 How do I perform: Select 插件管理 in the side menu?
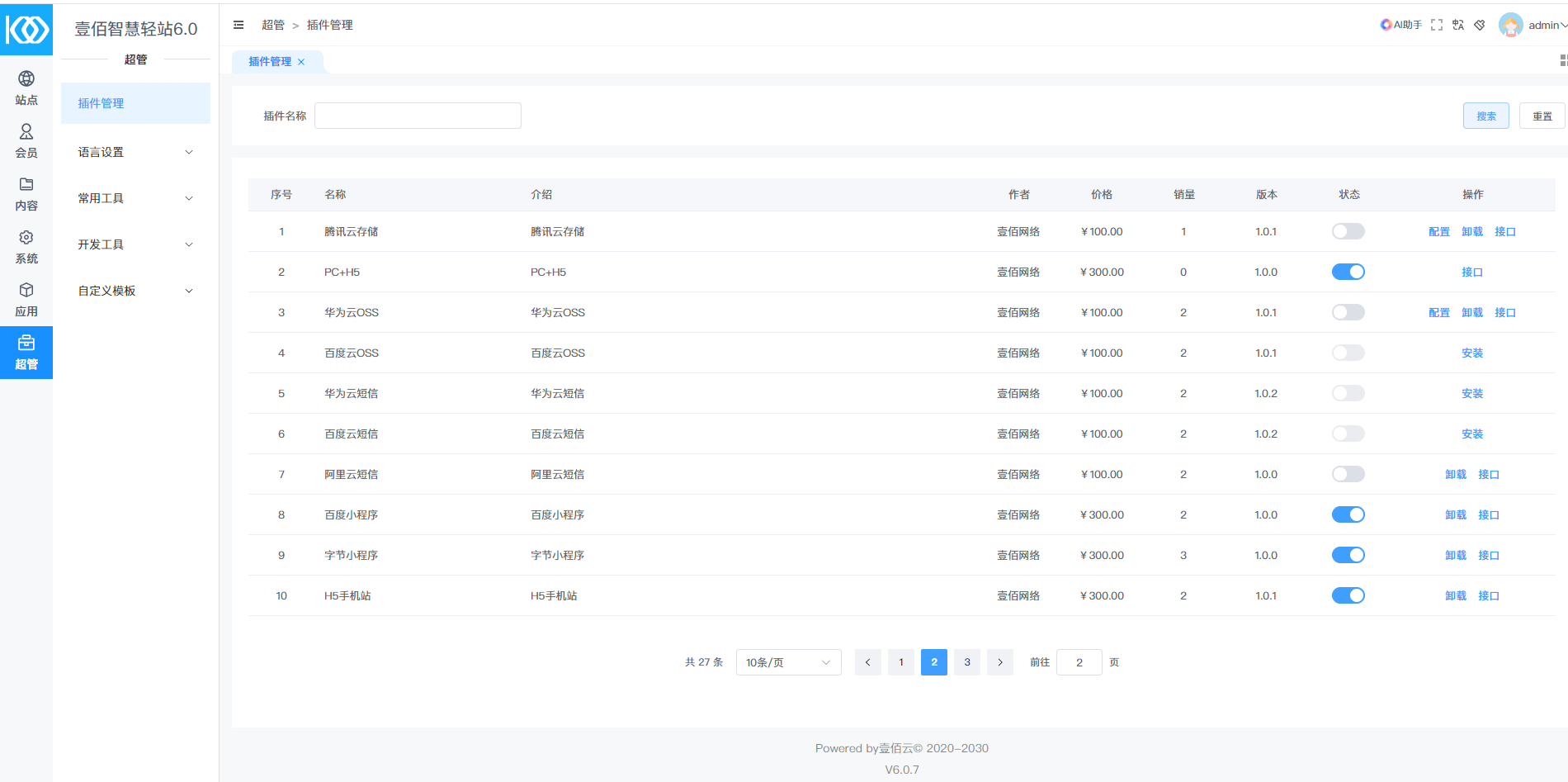point(135,103)
